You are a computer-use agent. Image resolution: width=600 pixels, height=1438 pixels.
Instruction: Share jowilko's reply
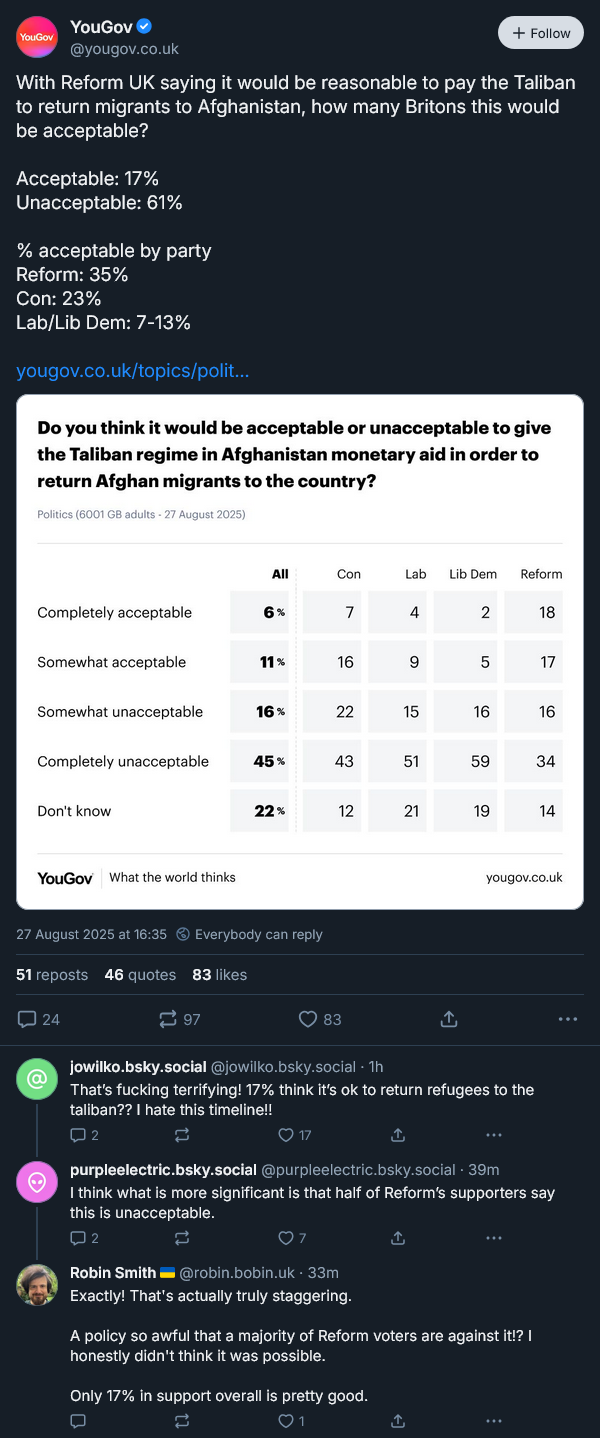click(x=398, y=1135)
